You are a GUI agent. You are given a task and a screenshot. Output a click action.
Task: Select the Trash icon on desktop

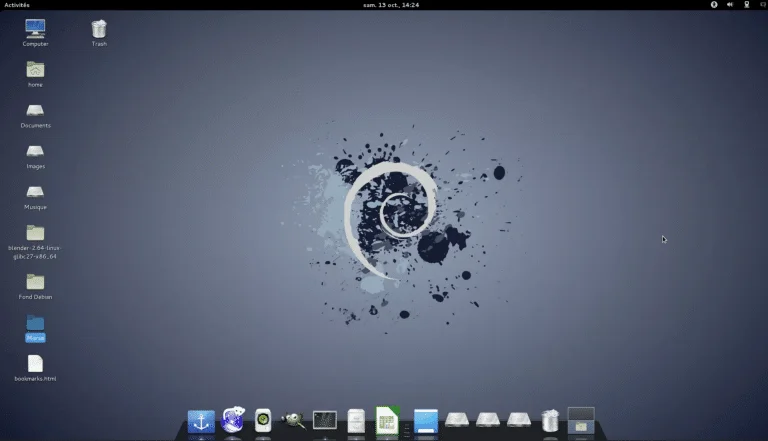pos(99,29)
